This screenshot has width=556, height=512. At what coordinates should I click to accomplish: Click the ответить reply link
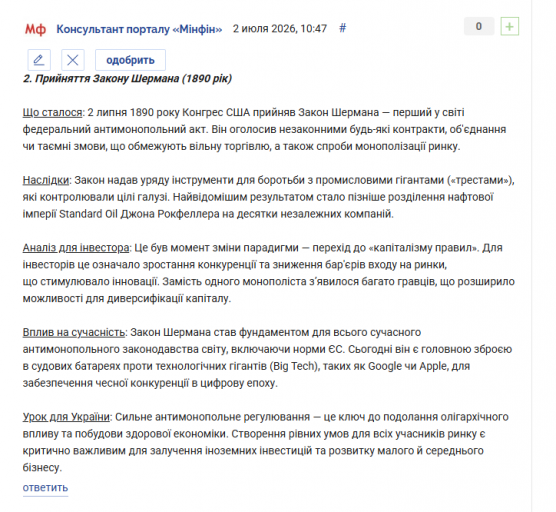(45, 488)
